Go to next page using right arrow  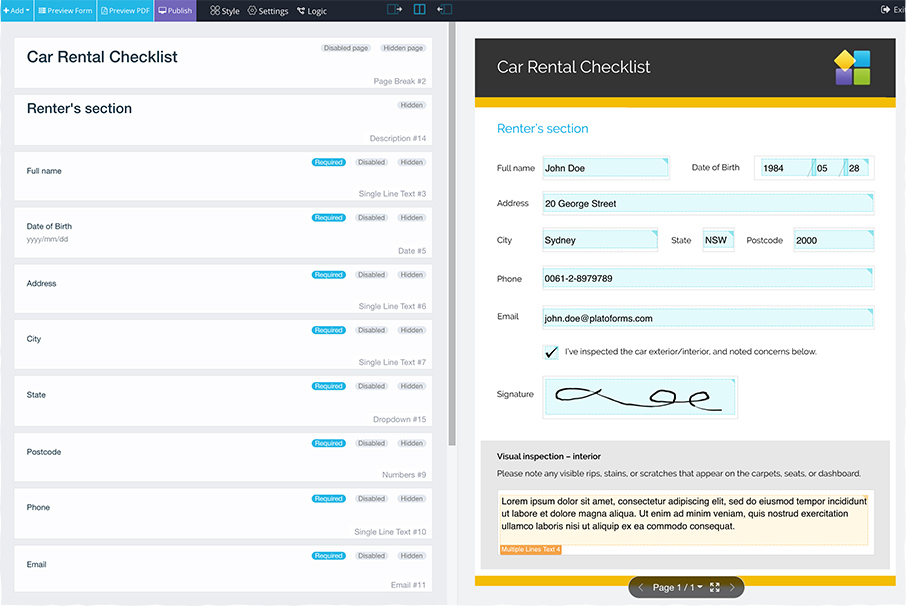pos(732,588)
